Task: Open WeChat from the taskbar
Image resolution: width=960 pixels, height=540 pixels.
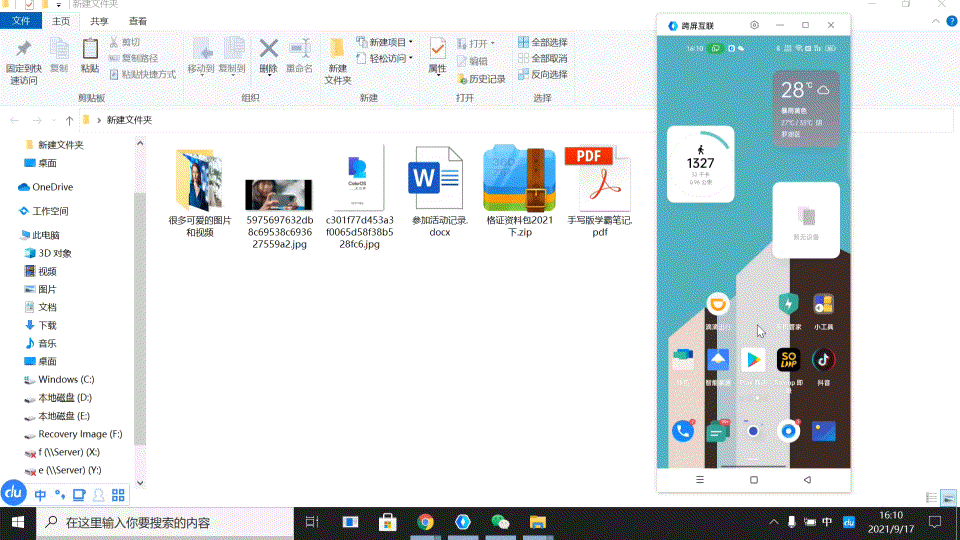Action: pos(500,522)
